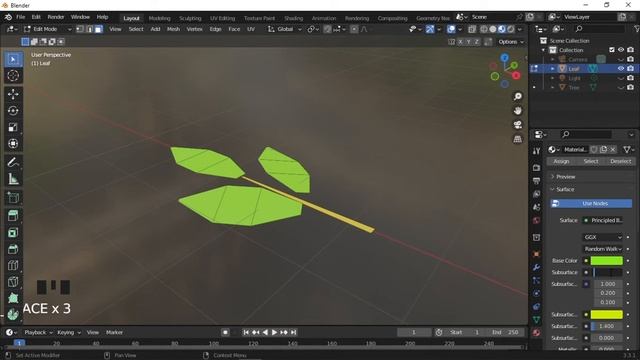The height and width of the screenshot is (360, 640).
Task: Open Global transform orientation dropdown
Action: coord(284,29)
